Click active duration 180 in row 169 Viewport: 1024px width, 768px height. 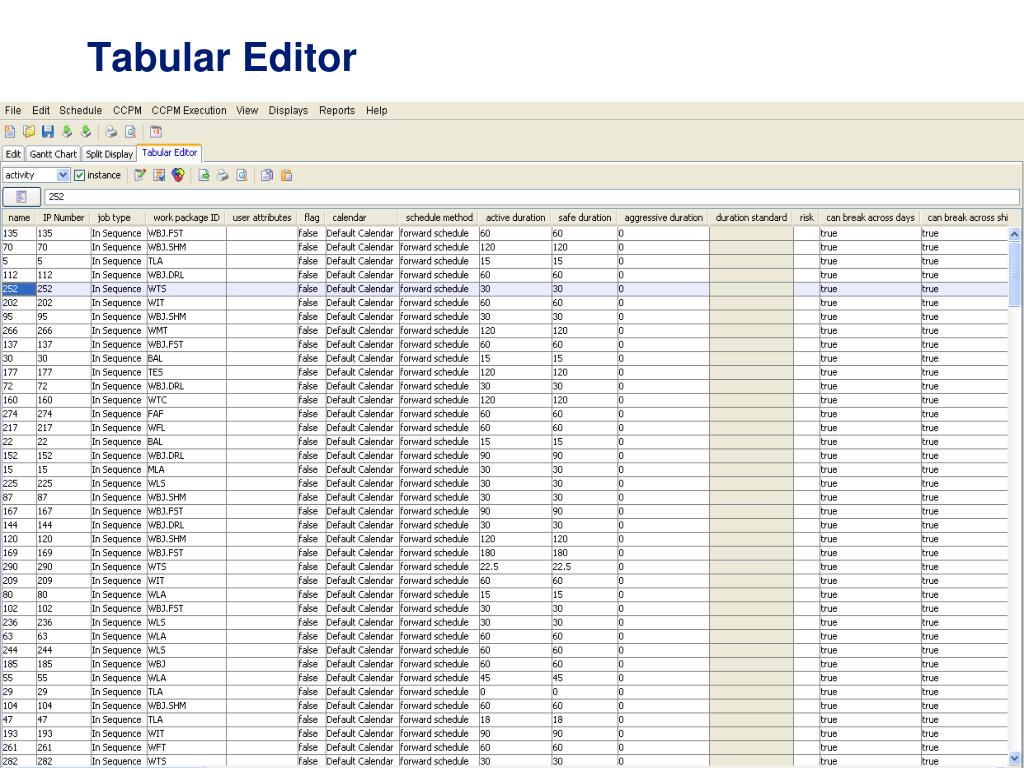[x=515, y=553]
